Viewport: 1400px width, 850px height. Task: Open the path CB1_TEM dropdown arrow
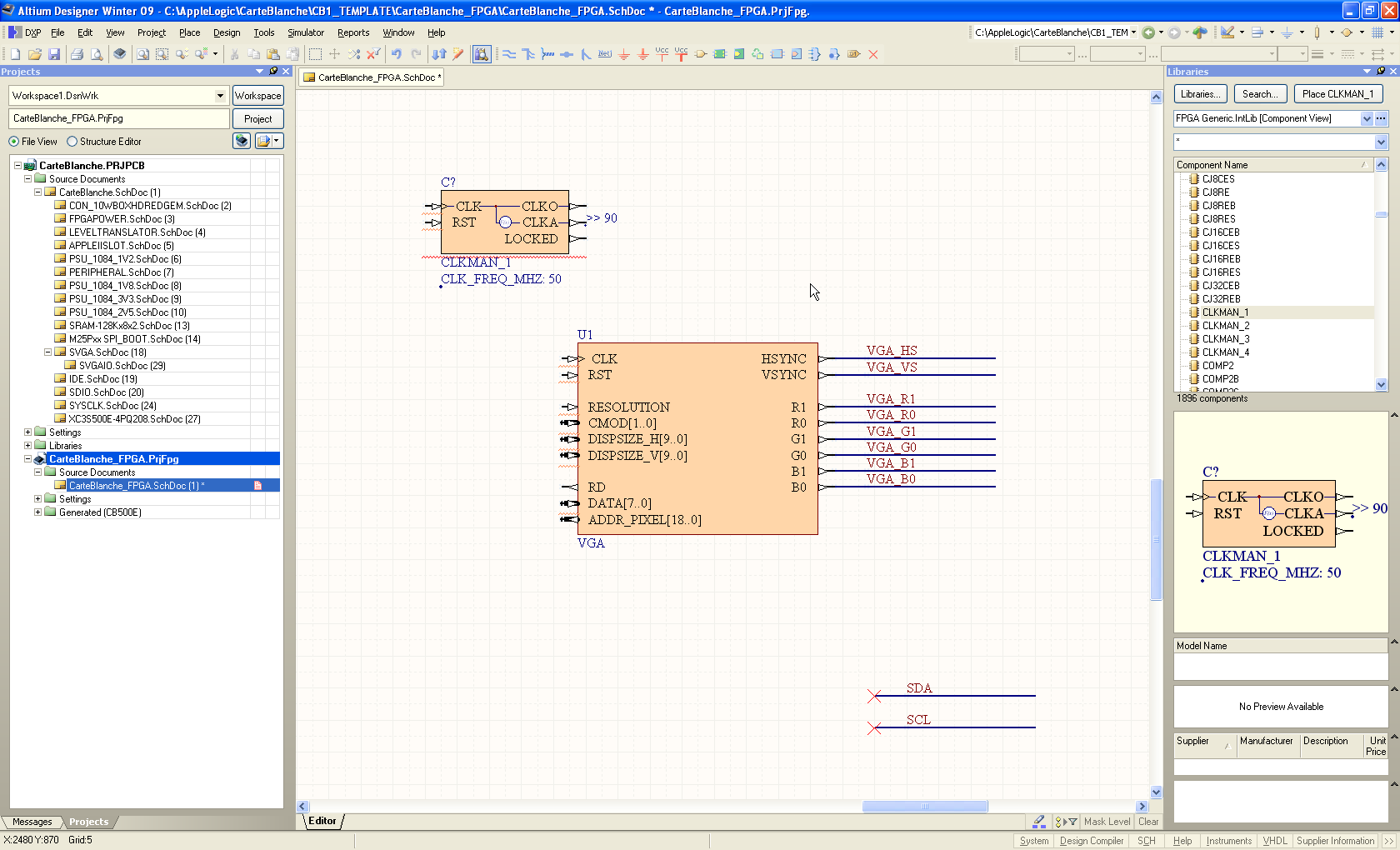tap(1133, 32)
